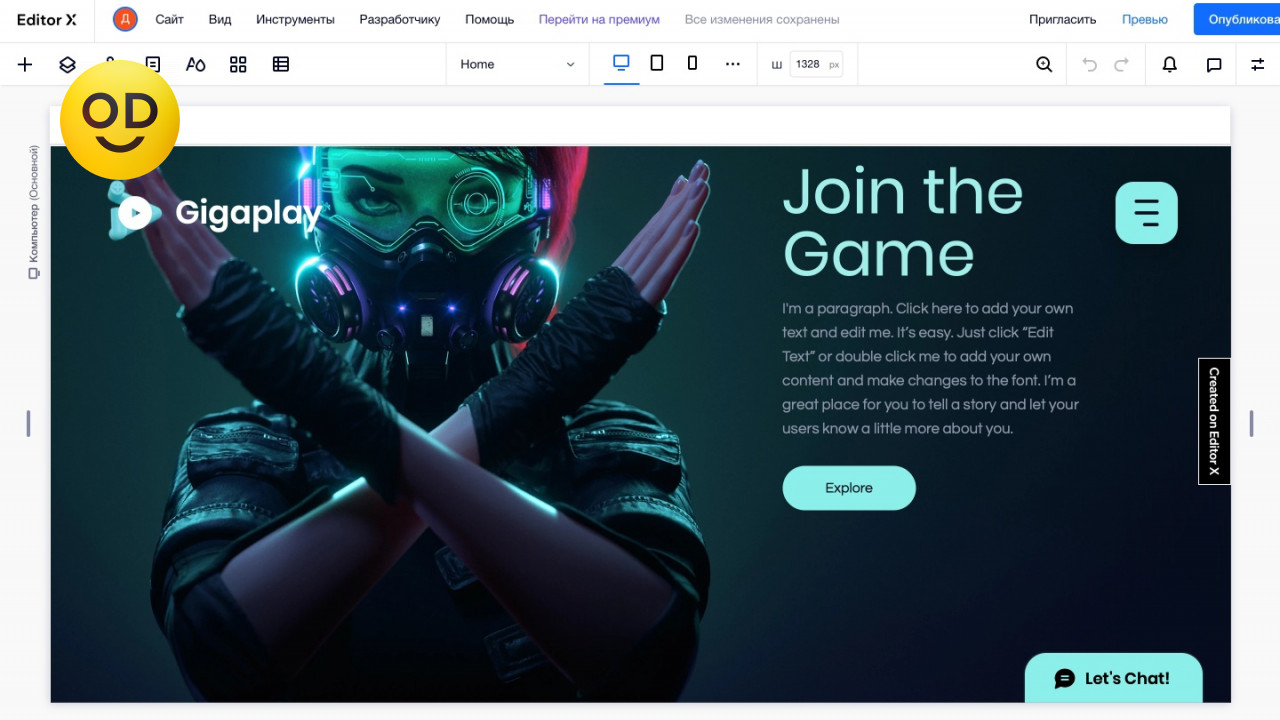
Task: Open the Сайт menu
Action: (169, 19)
